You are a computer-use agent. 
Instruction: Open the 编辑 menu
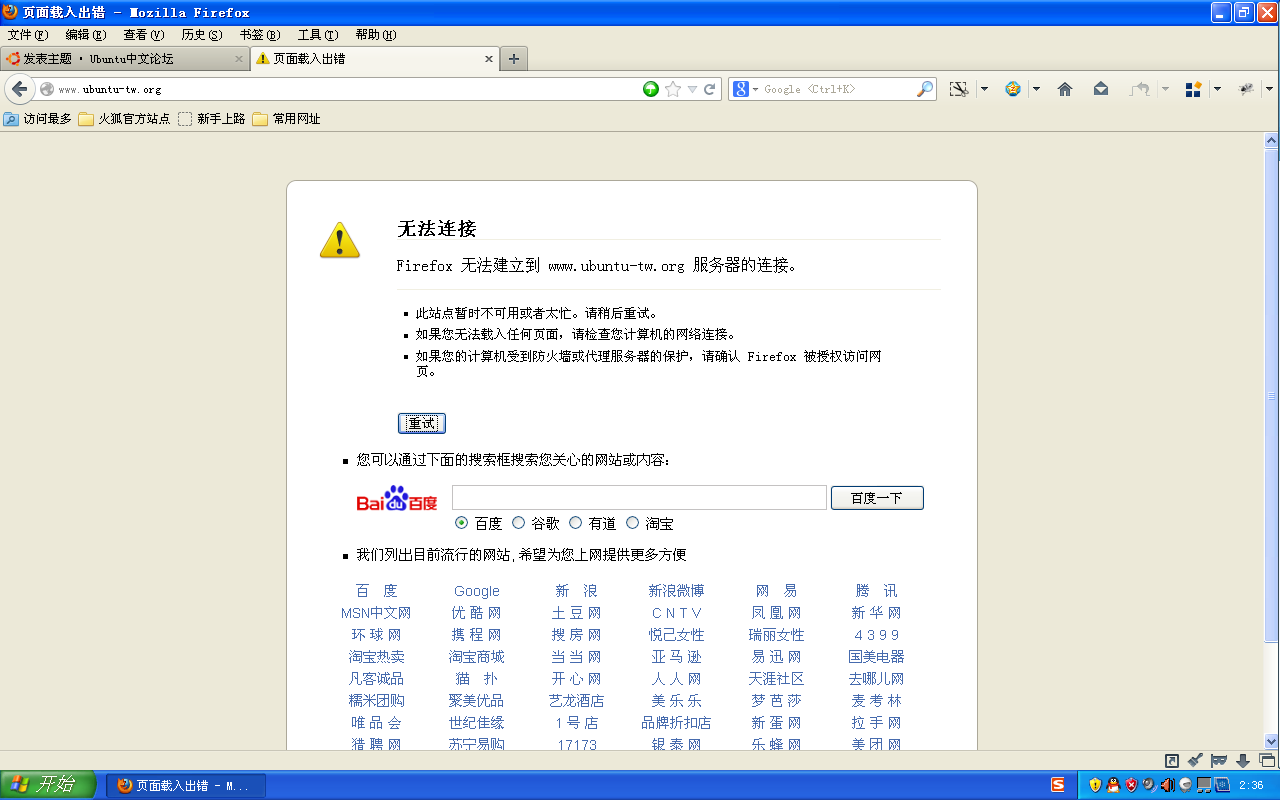(85, 35)
